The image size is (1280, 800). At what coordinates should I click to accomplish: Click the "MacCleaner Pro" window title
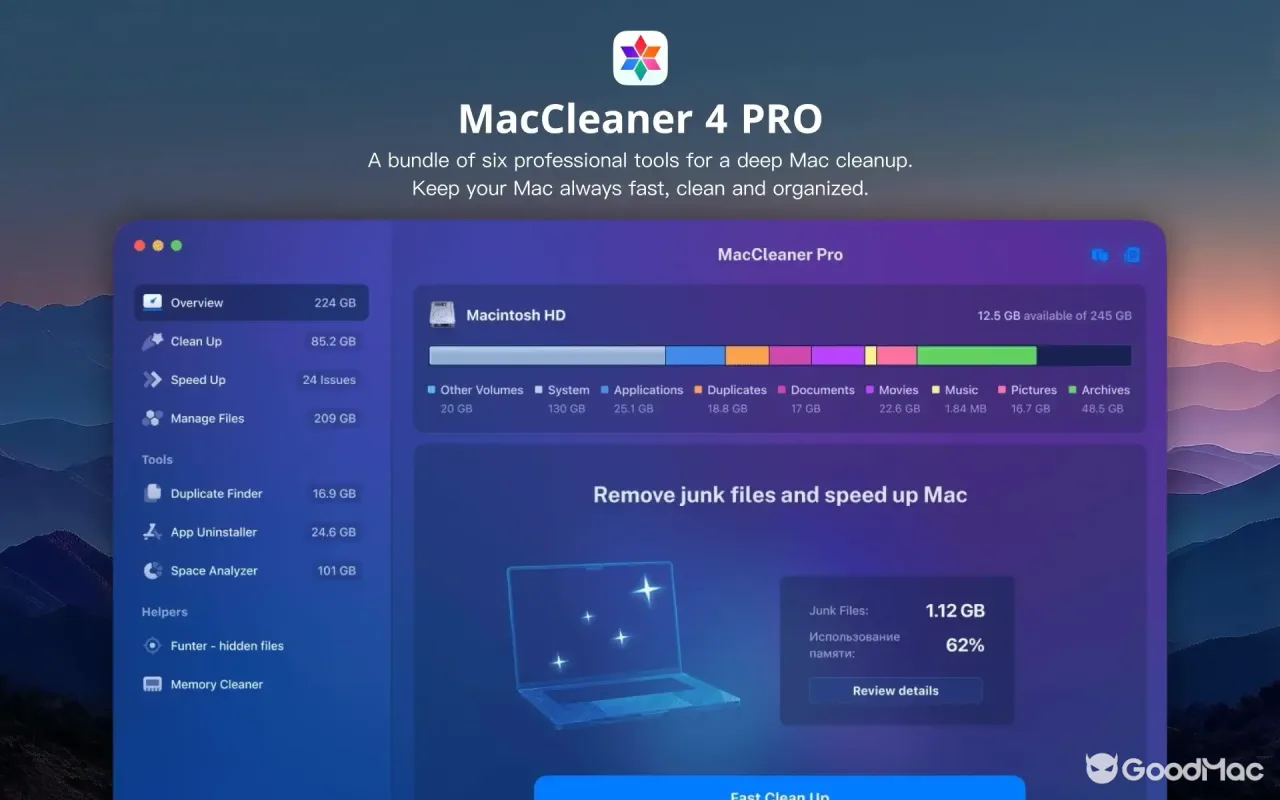(x=780, y=255)
